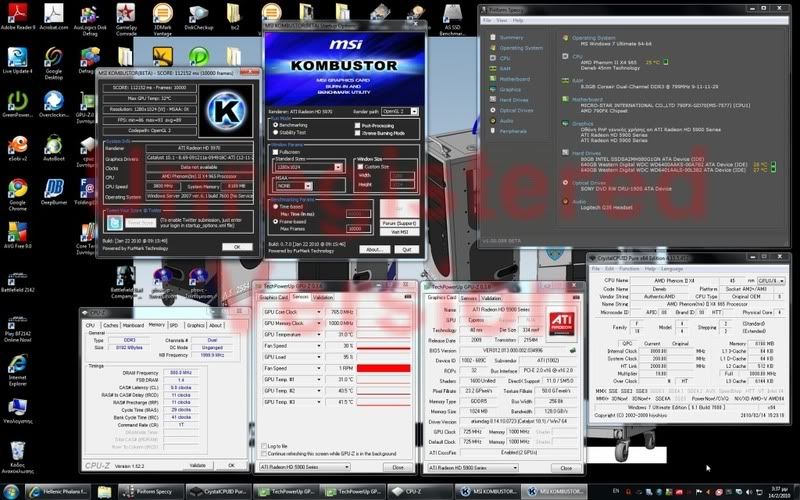Open the Recycle Bin desktop icon
This screenshot has height=500, width=800.
point(17,458)
